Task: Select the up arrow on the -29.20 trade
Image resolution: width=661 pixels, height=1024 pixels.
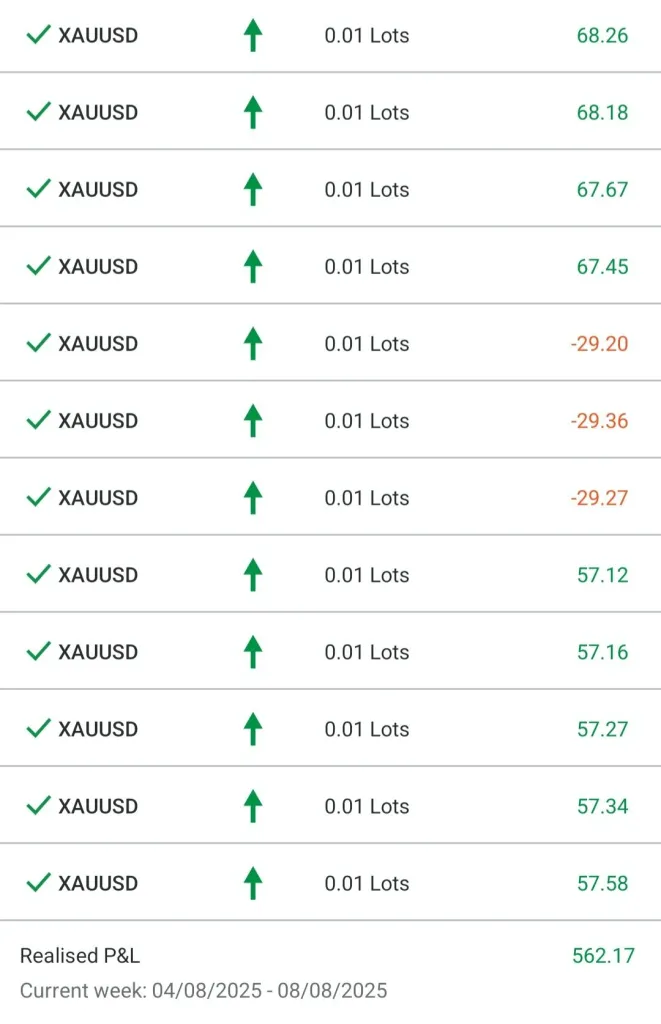Action: pos(253,343)
